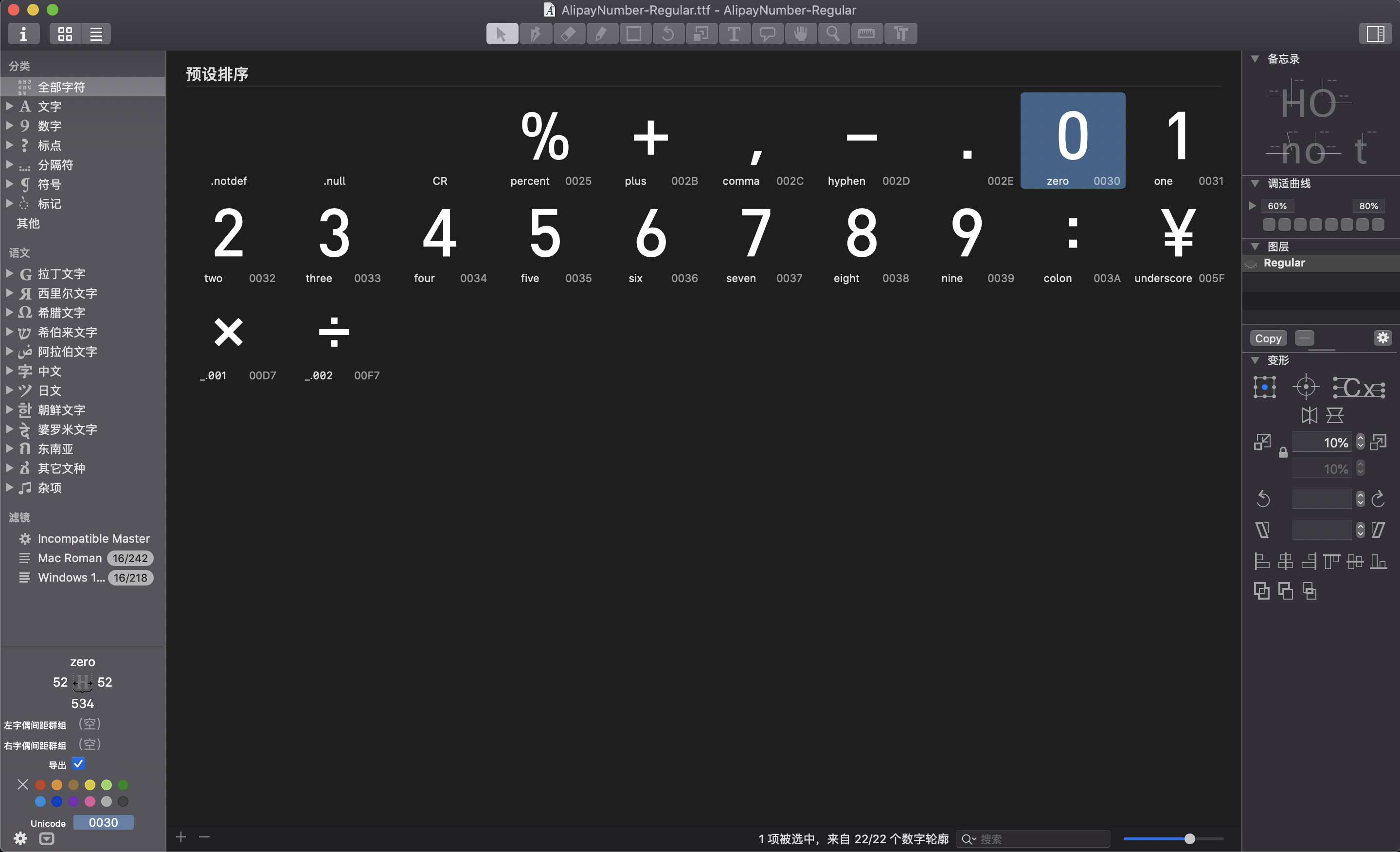The image size is (1400, 852).
Task: Click flip horizontal mirror icon
Action: pyautogui.click(x=1309, y=415)
